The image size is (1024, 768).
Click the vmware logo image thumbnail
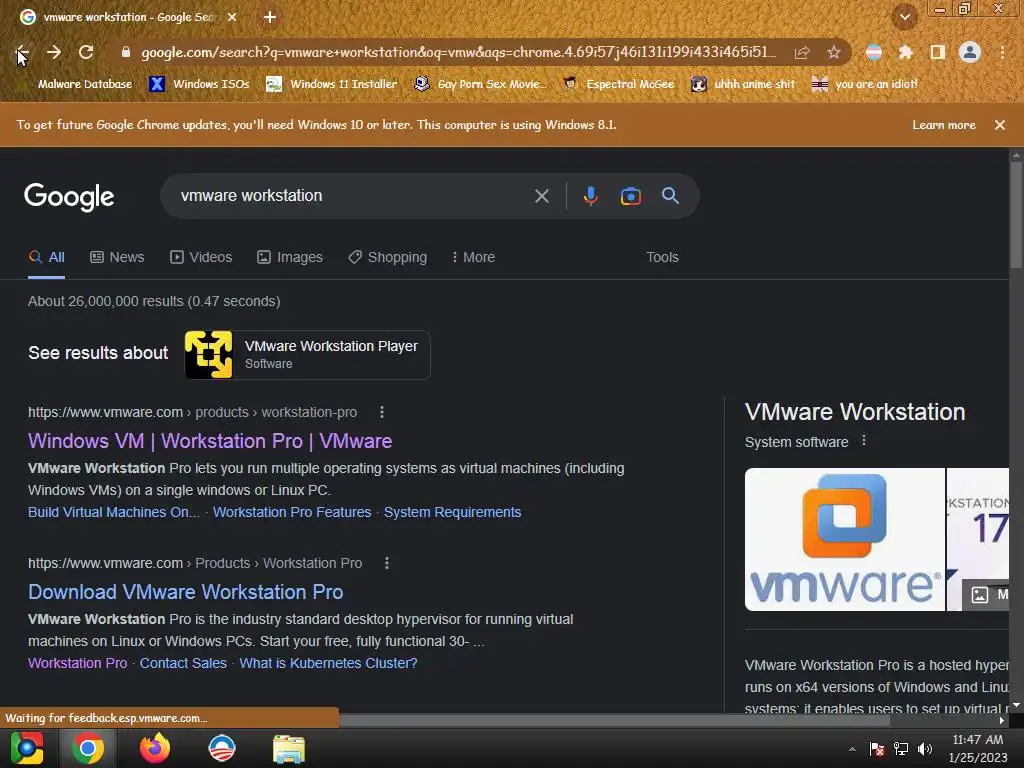point(844,539)
